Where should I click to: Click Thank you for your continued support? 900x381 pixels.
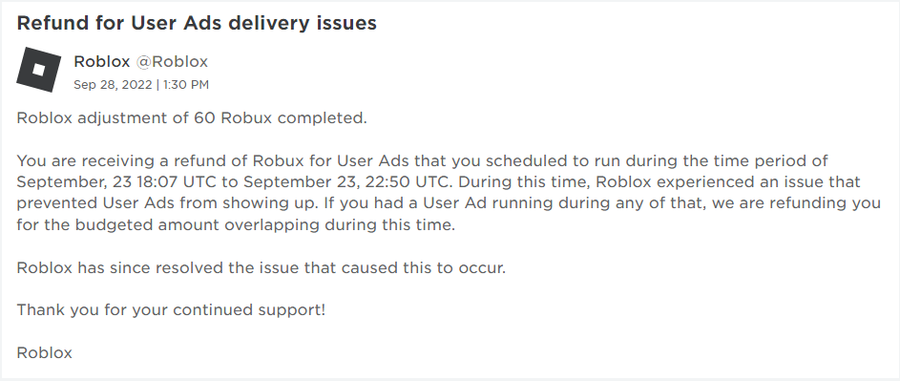tap(171, 310)
